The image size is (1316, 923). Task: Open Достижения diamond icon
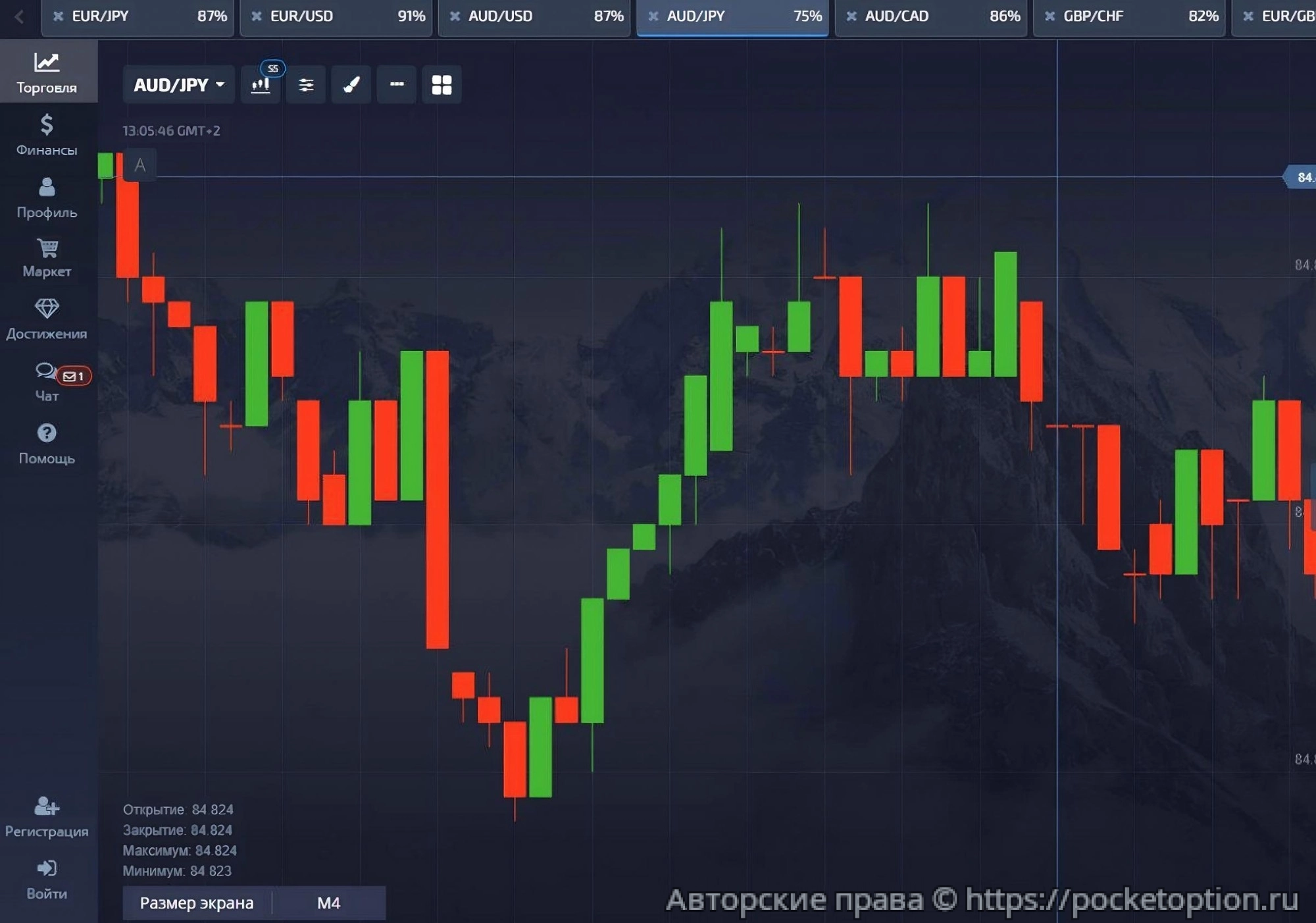(x=47, y=319)
